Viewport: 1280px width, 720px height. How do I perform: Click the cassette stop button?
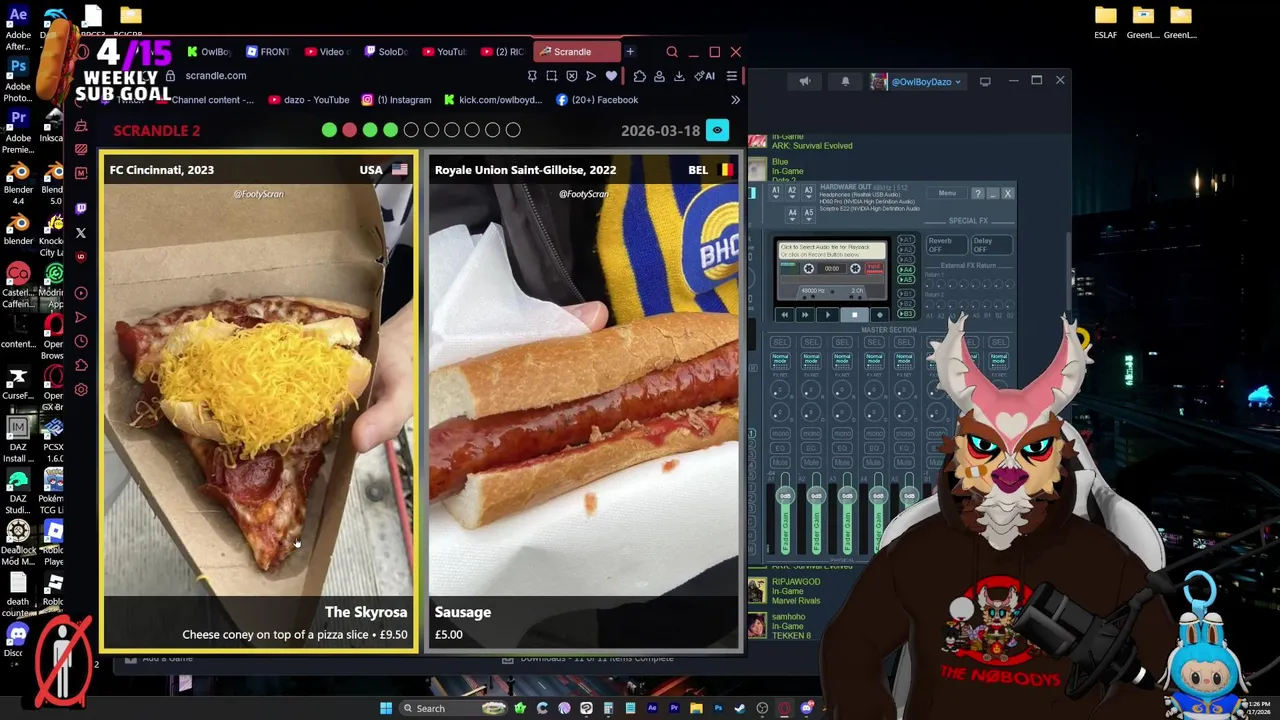(855, 315)
